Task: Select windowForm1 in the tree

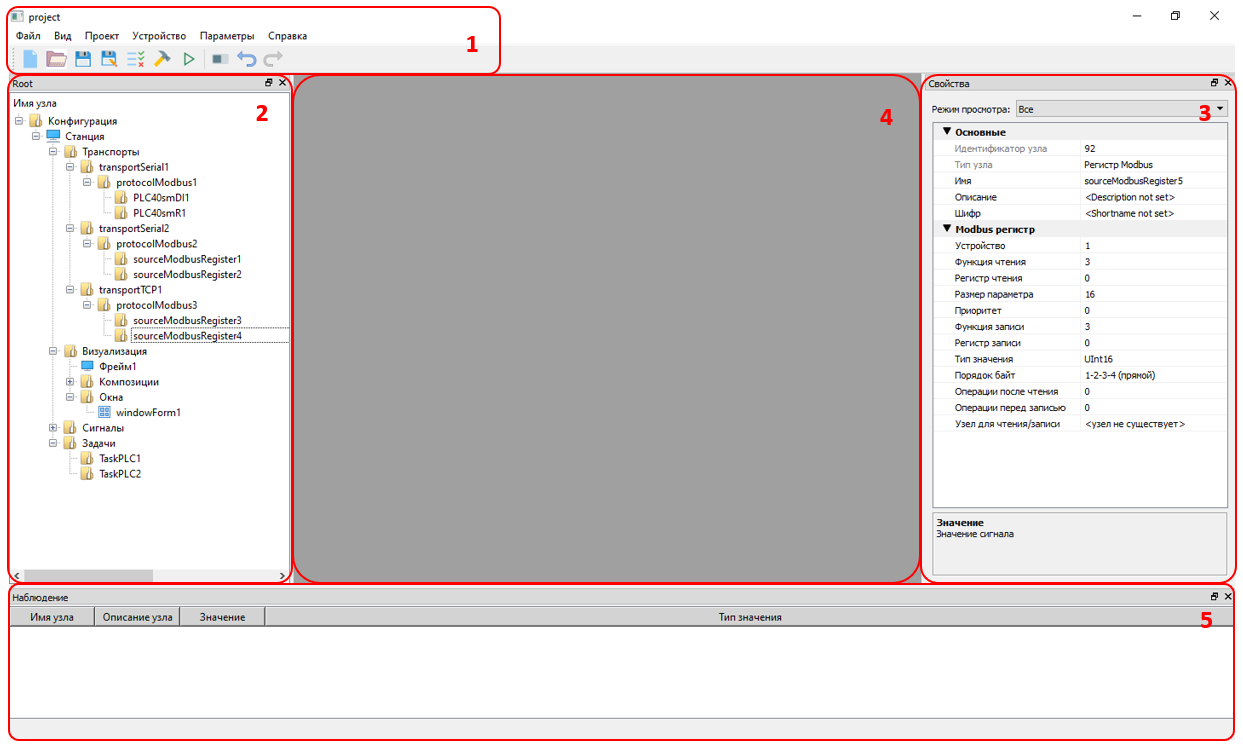Action: tap(148, 412)
